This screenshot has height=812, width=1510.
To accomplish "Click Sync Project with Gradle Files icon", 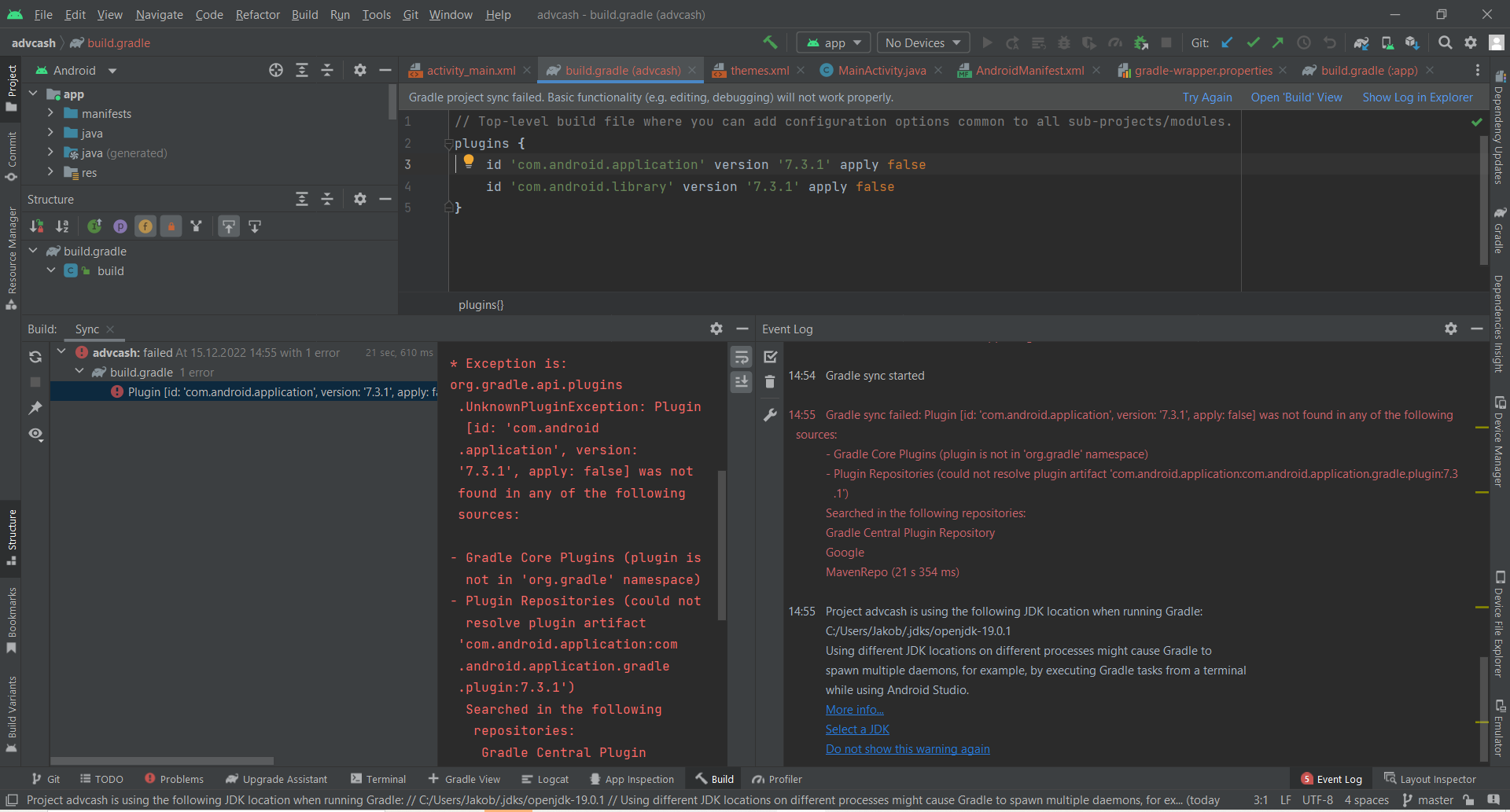I will tap(1361, 42).
